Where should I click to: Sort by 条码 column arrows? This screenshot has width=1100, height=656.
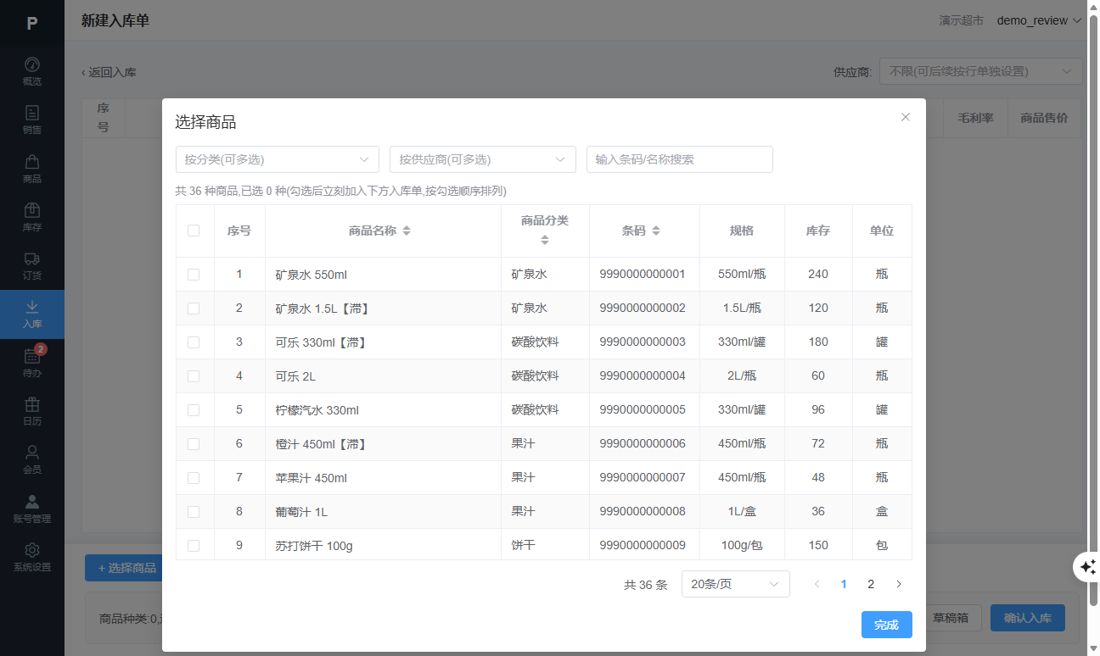pyautogui.click(x=656, y=230)
